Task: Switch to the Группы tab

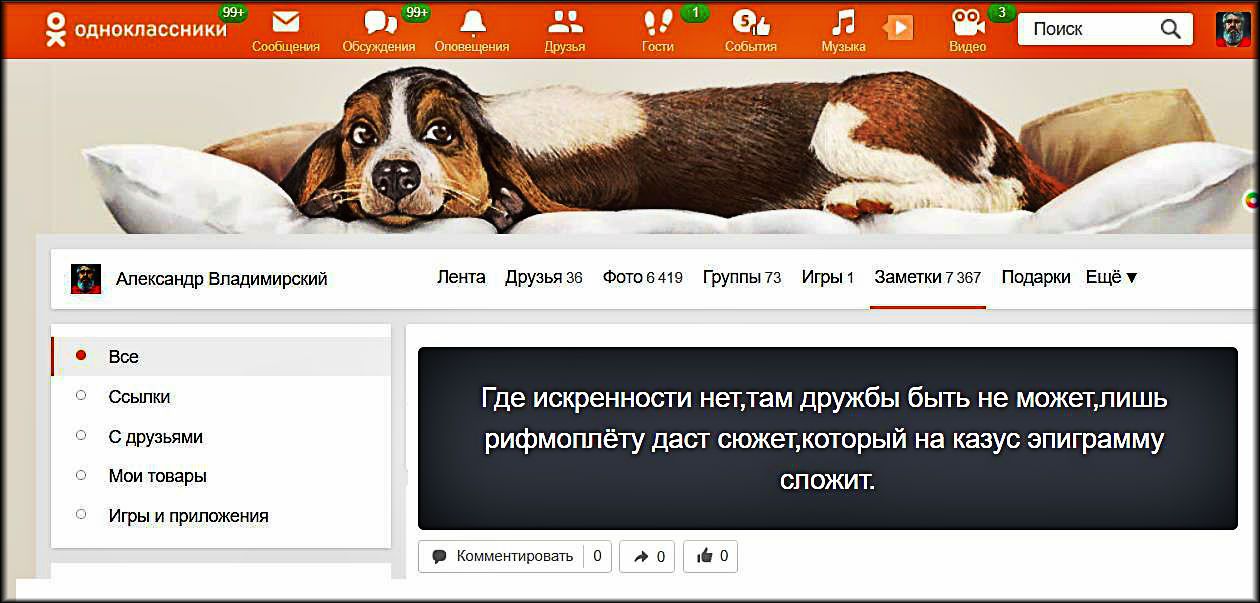Action: pyautogui.click(x=741, y=278)
